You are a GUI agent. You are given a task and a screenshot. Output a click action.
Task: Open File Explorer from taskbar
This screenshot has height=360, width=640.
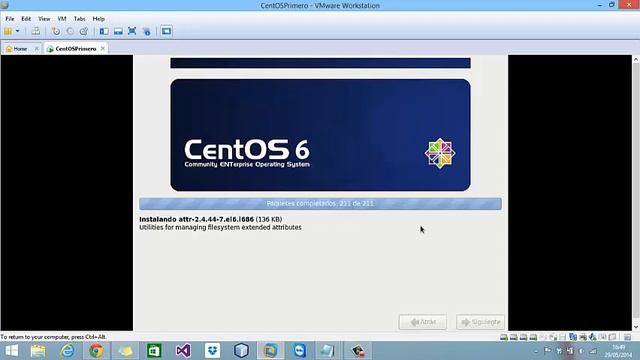[x=38, y=351]
